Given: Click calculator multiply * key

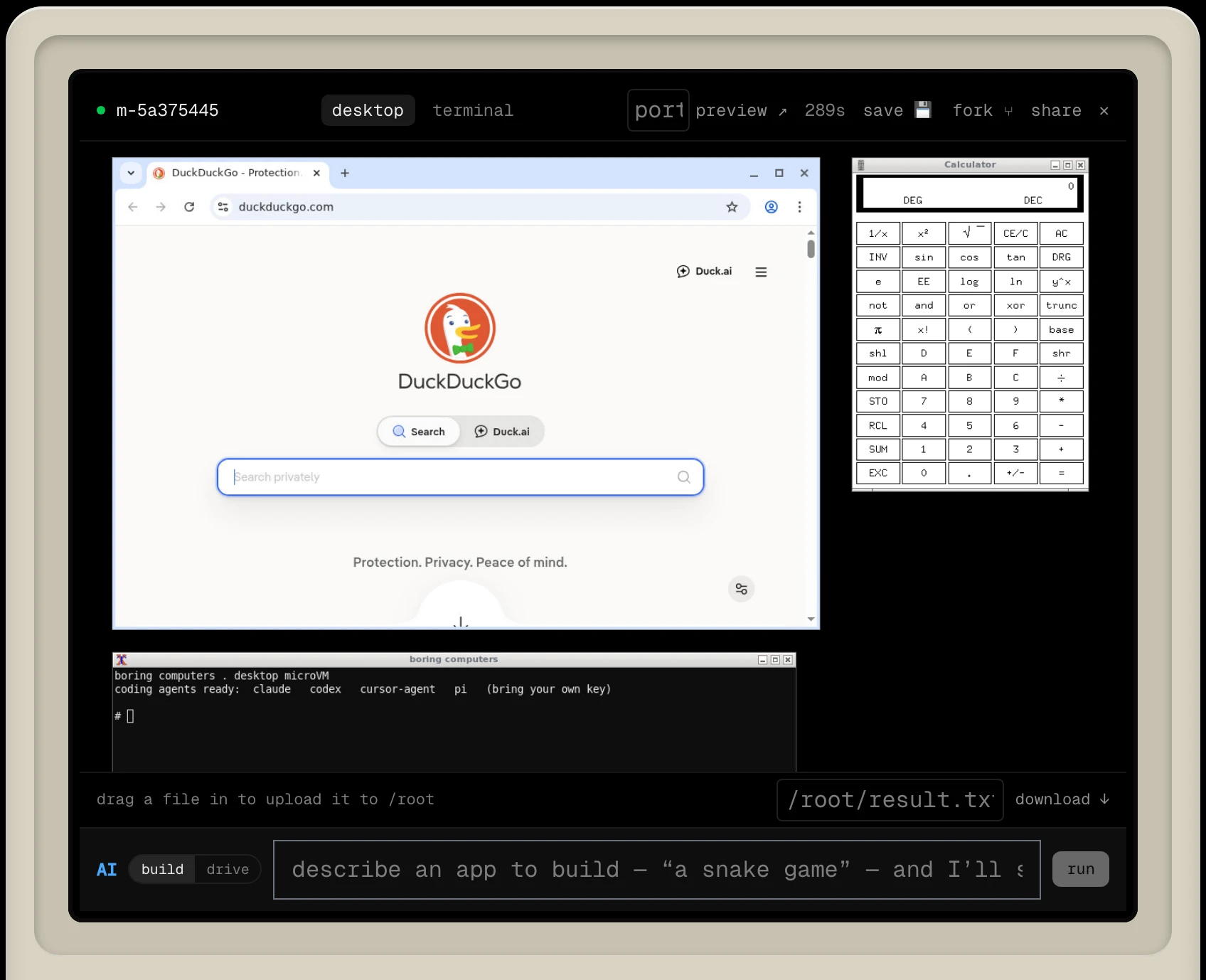Looking at the screenshot, I should point(1062,401).
